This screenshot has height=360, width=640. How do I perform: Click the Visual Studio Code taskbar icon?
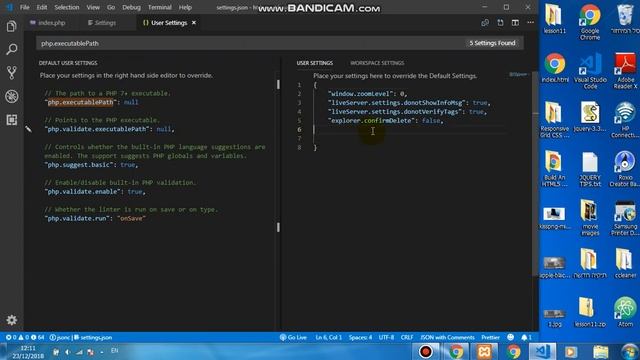[x=542, y=351]
